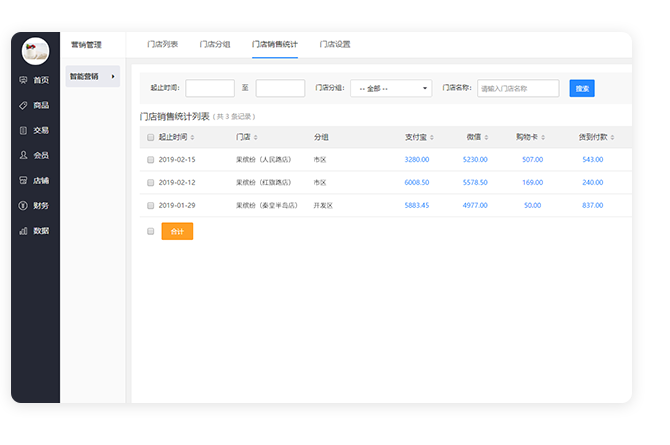Open 支付宝 amount 3280.00 link
670x445 pixels.
point(417,159)
